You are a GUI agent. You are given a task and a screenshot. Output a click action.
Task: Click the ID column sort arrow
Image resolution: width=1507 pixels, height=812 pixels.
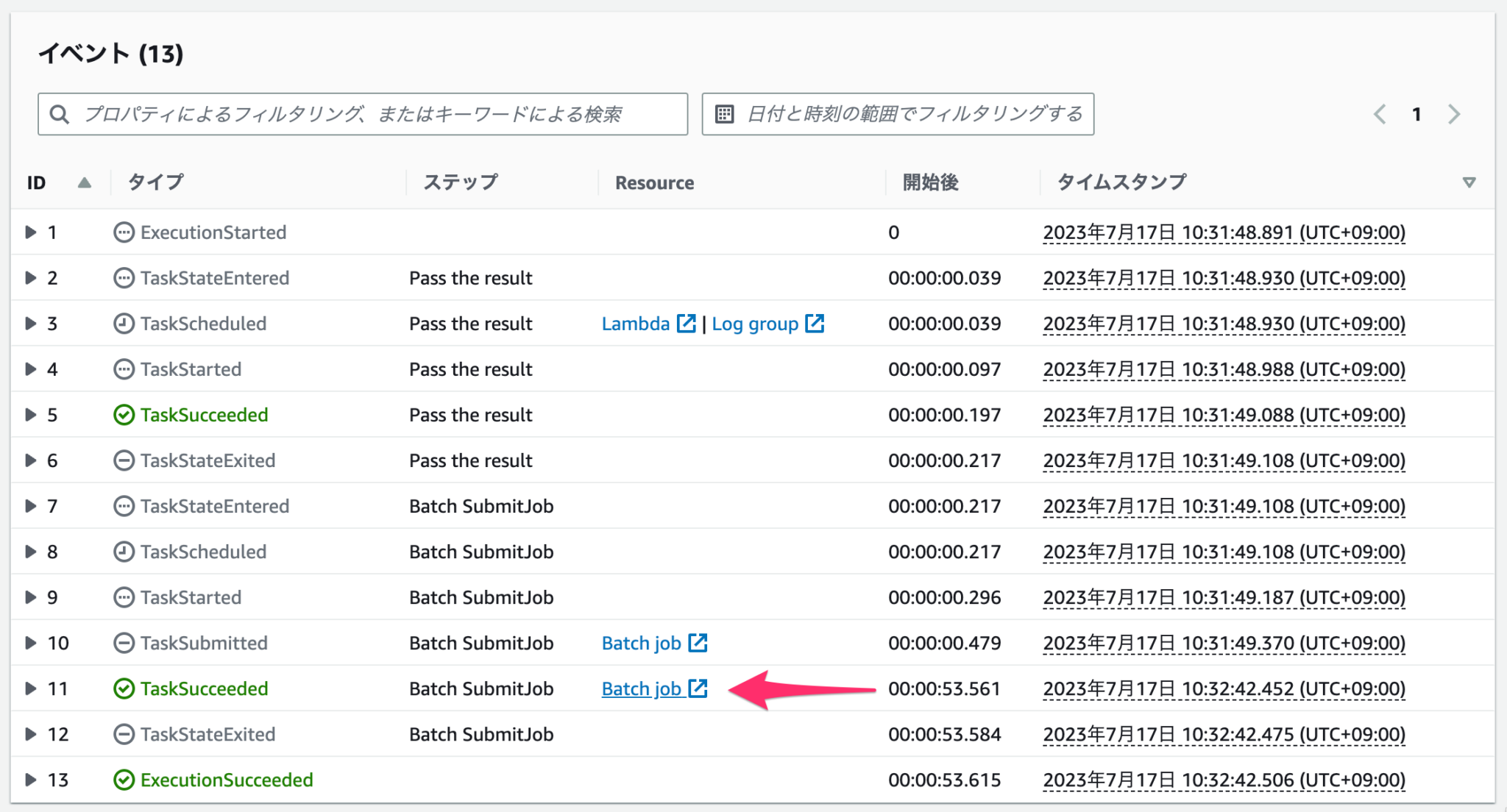[x=84, y=182]
